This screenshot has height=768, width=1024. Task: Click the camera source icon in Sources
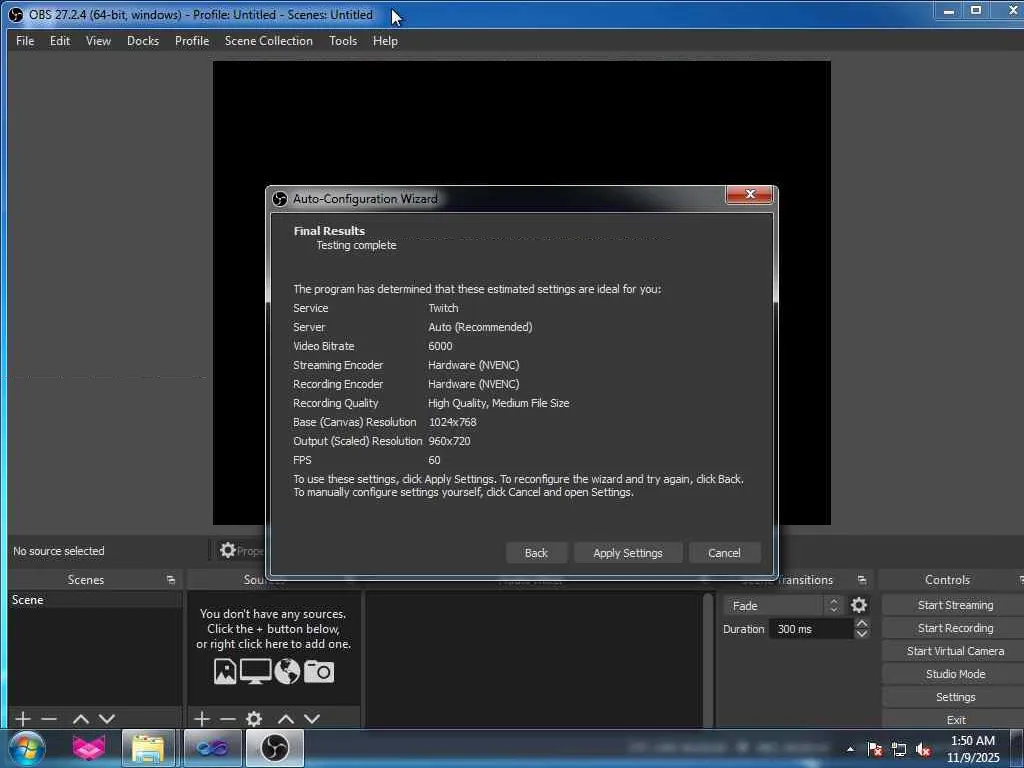point(319,671)
